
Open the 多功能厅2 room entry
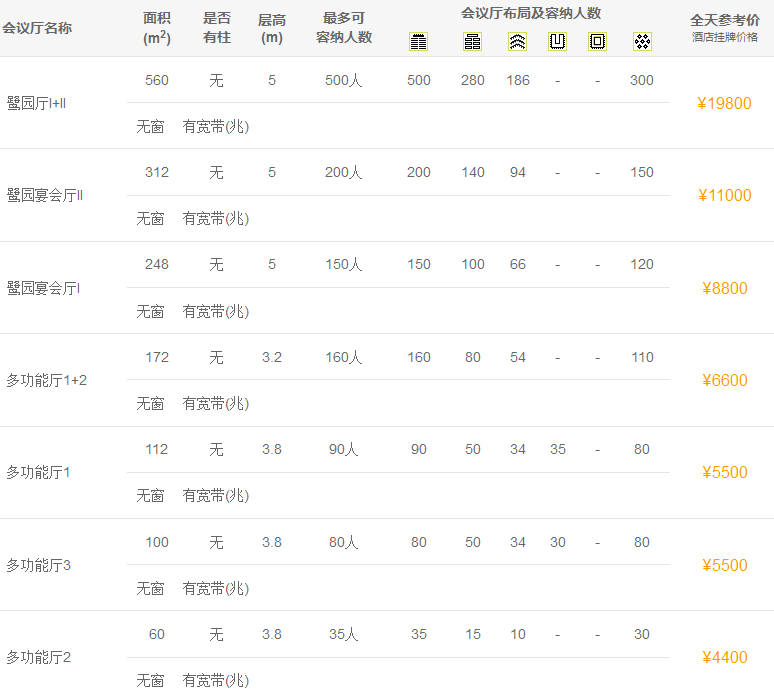point(38,657)
